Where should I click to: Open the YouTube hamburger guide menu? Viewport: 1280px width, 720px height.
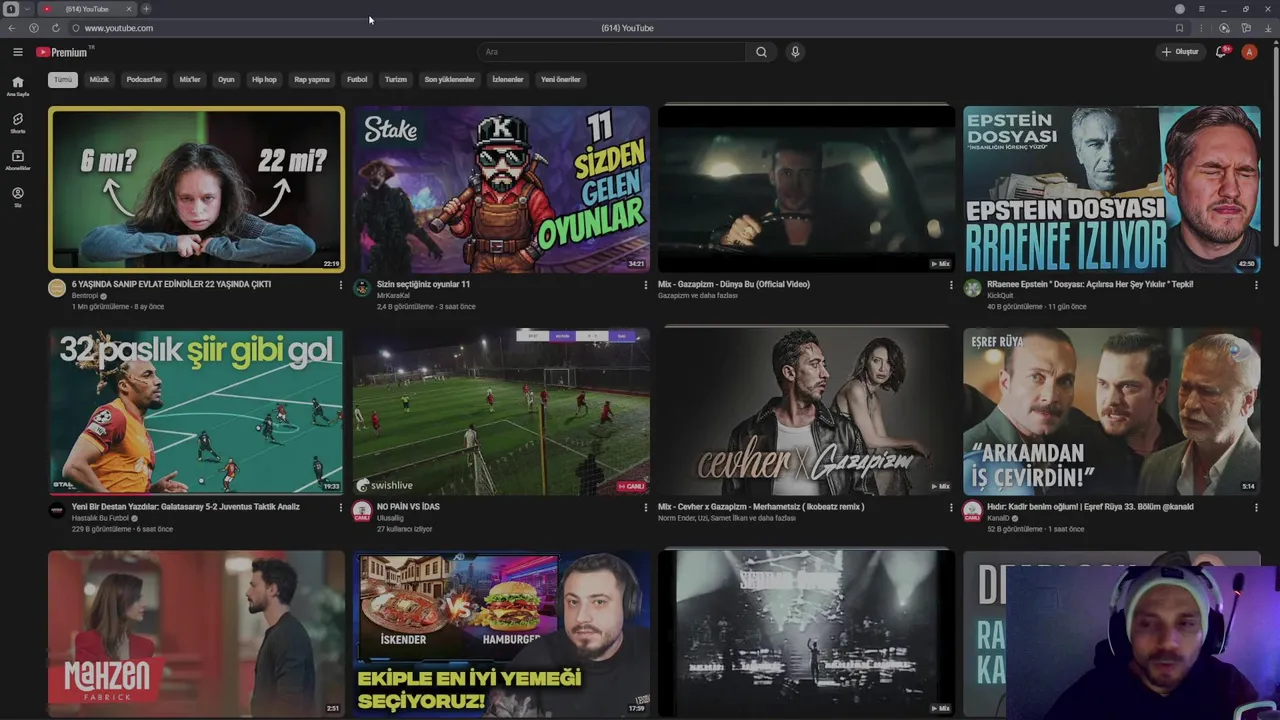[17, 52]
